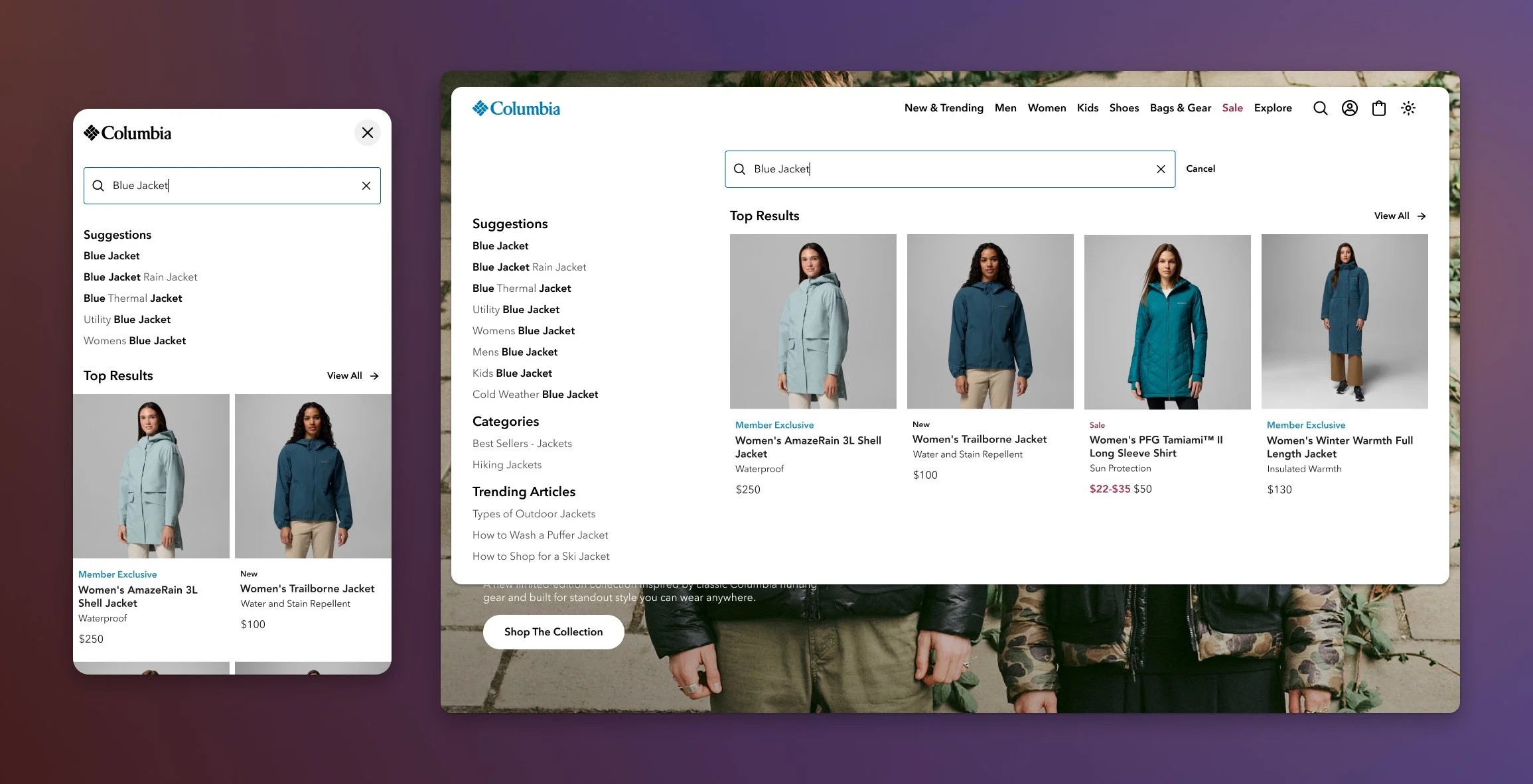
Task: Click desktop Women's AmazeRain 3L Shell Jacket title
Action: [x=808, y=447]
